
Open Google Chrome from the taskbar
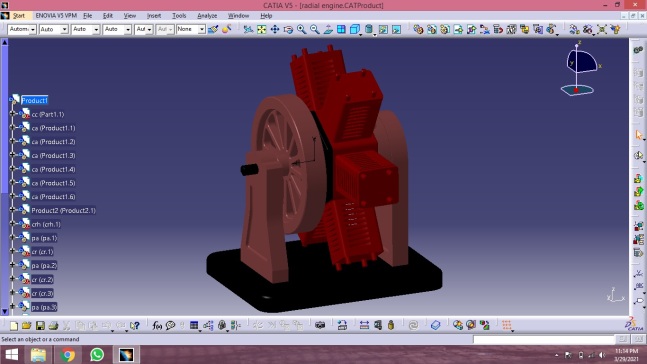tap(68, 355)
